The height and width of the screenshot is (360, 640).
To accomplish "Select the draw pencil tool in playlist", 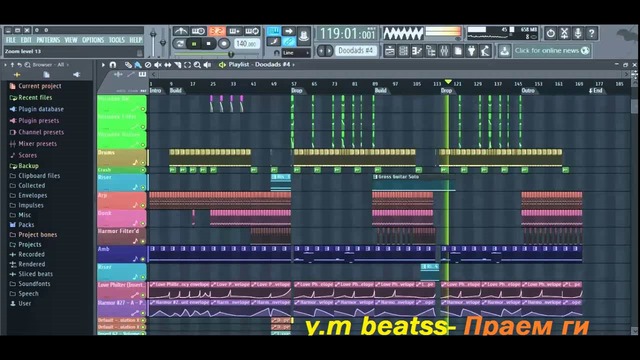I will tap(128, 65).
